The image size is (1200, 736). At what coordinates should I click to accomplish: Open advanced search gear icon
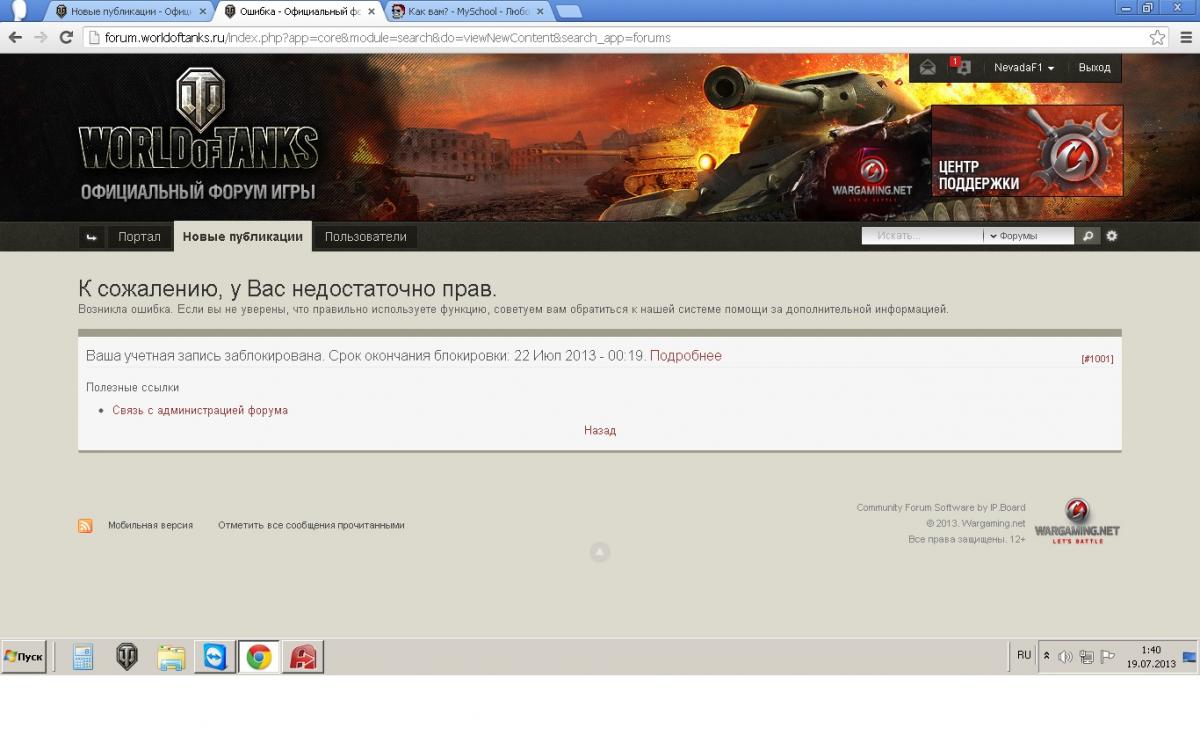pos(1111,236)
